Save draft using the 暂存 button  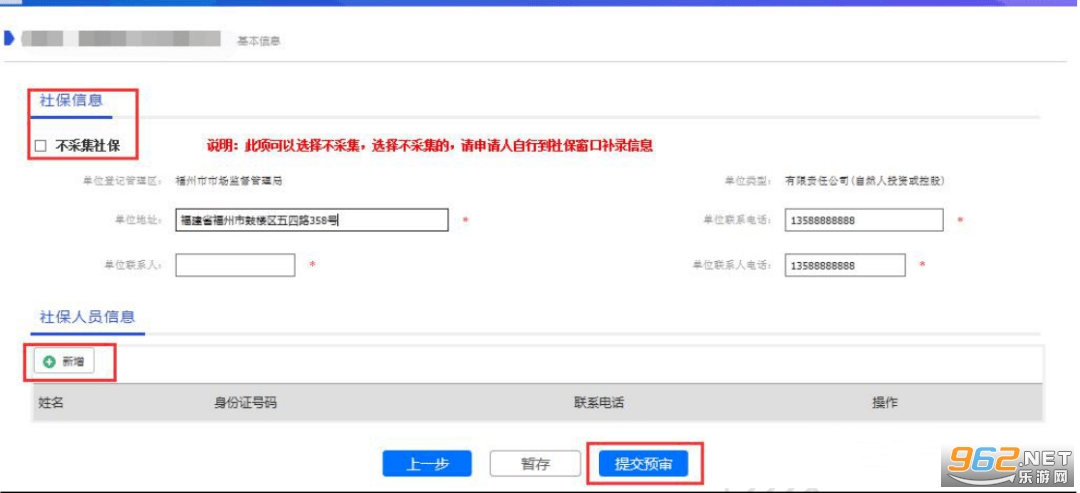coord(535,464)
